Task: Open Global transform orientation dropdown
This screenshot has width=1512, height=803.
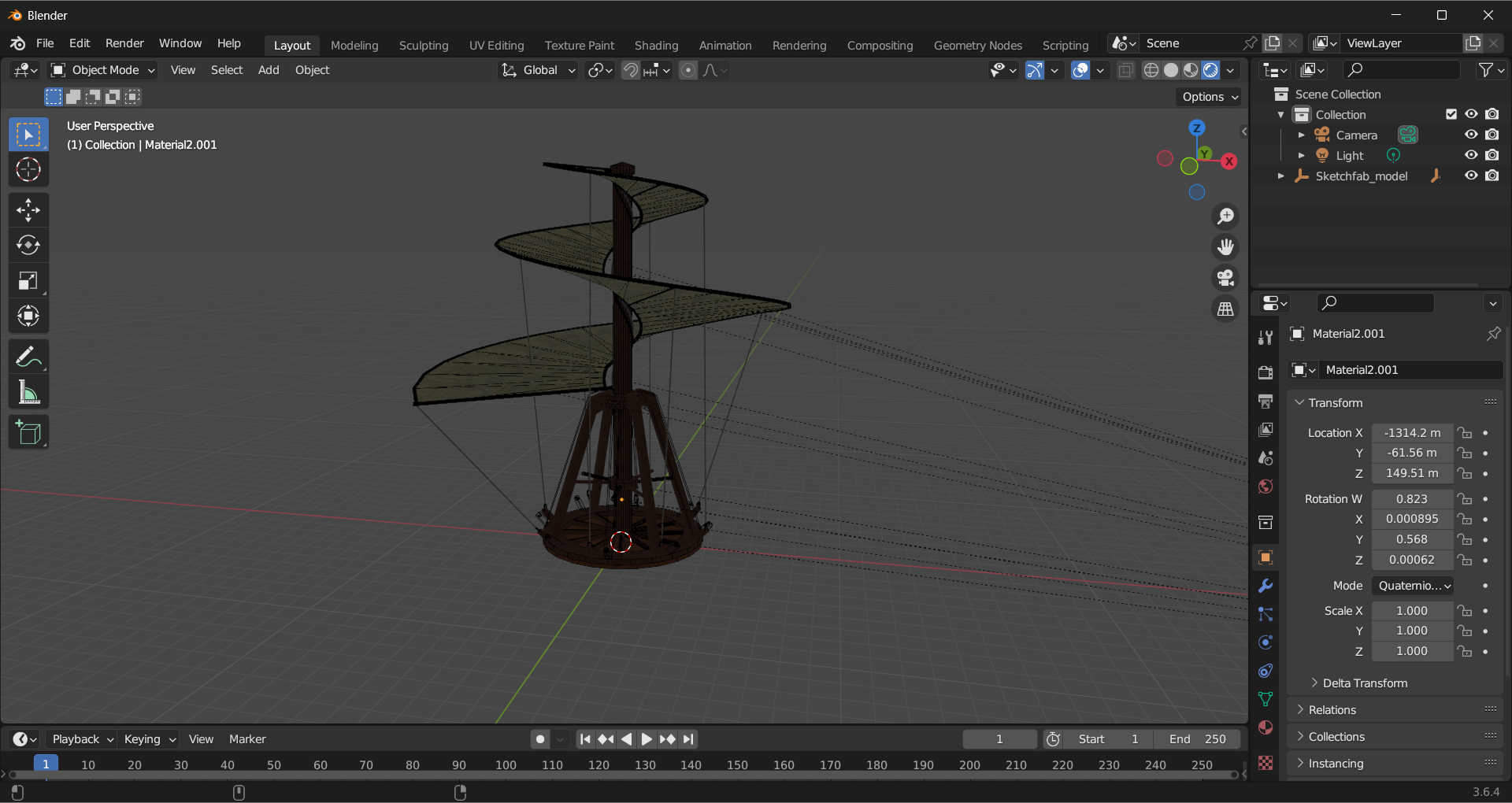Action: [x=539, y=70]
